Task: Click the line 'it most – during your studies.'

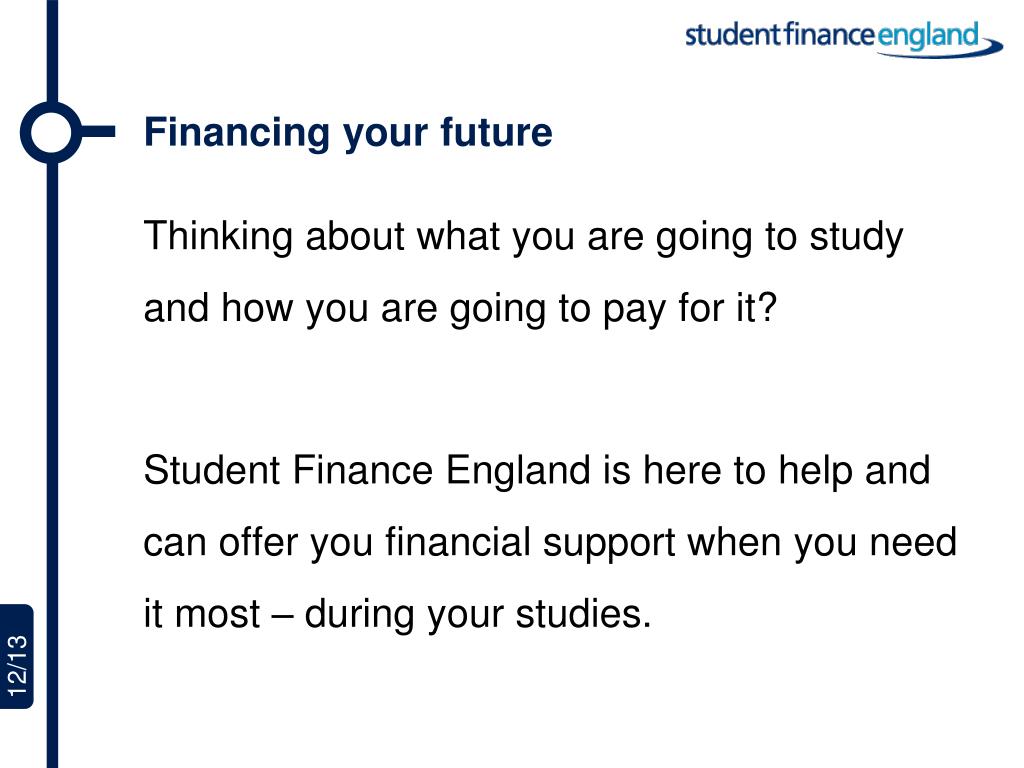Action: pos(397,615)
